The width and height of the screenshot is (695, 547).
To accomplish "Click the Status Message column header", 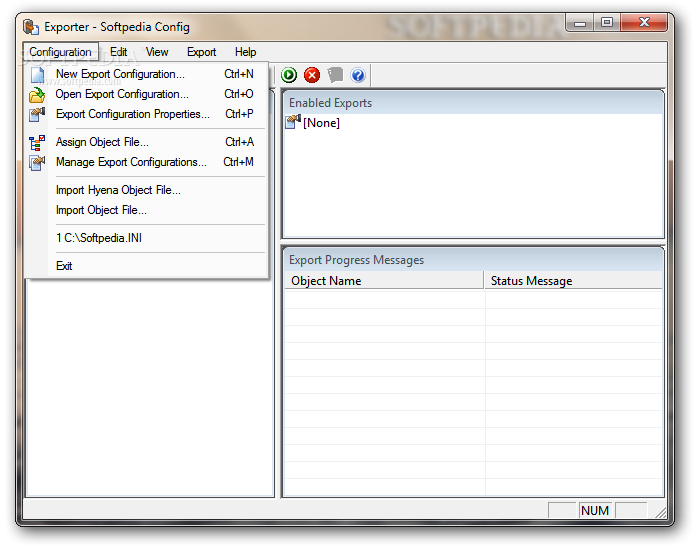I will coord(574,281).
